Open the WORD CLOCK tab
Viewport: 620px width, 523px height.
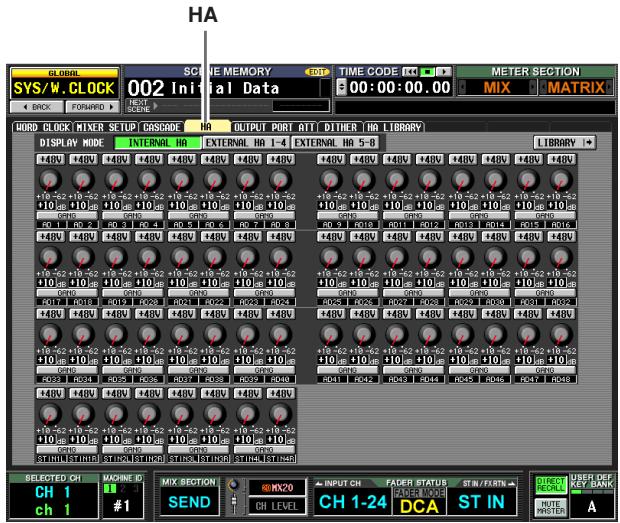pos(43,127)
